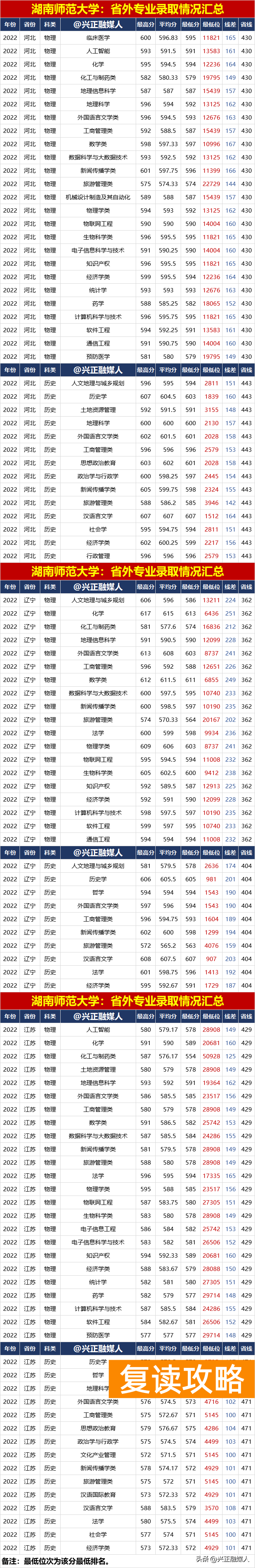
Task: Click the major name '临床医学'
Action: pyautogui.click(x=98, y=38)
